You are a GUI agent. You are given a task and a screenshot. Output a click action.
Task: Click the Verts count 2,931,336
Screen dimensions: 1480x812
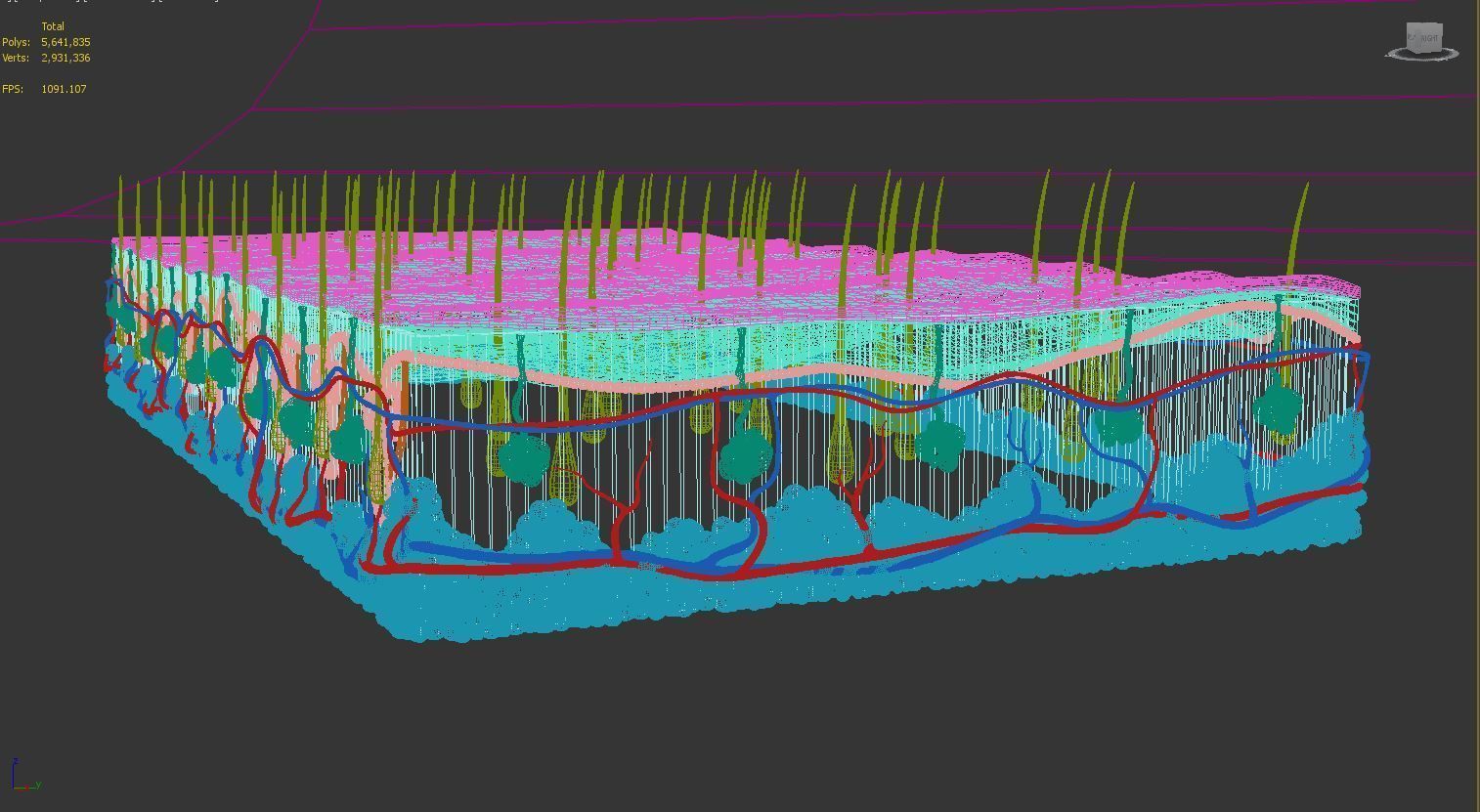click(x=65, y=58)
